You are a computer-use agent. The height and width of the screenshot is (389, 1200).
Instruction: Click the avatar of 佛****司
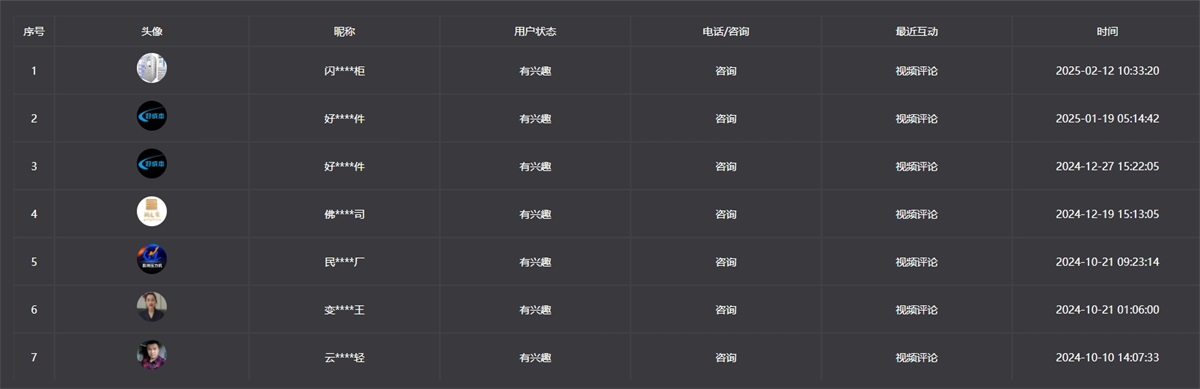click(x=152, y=212)
